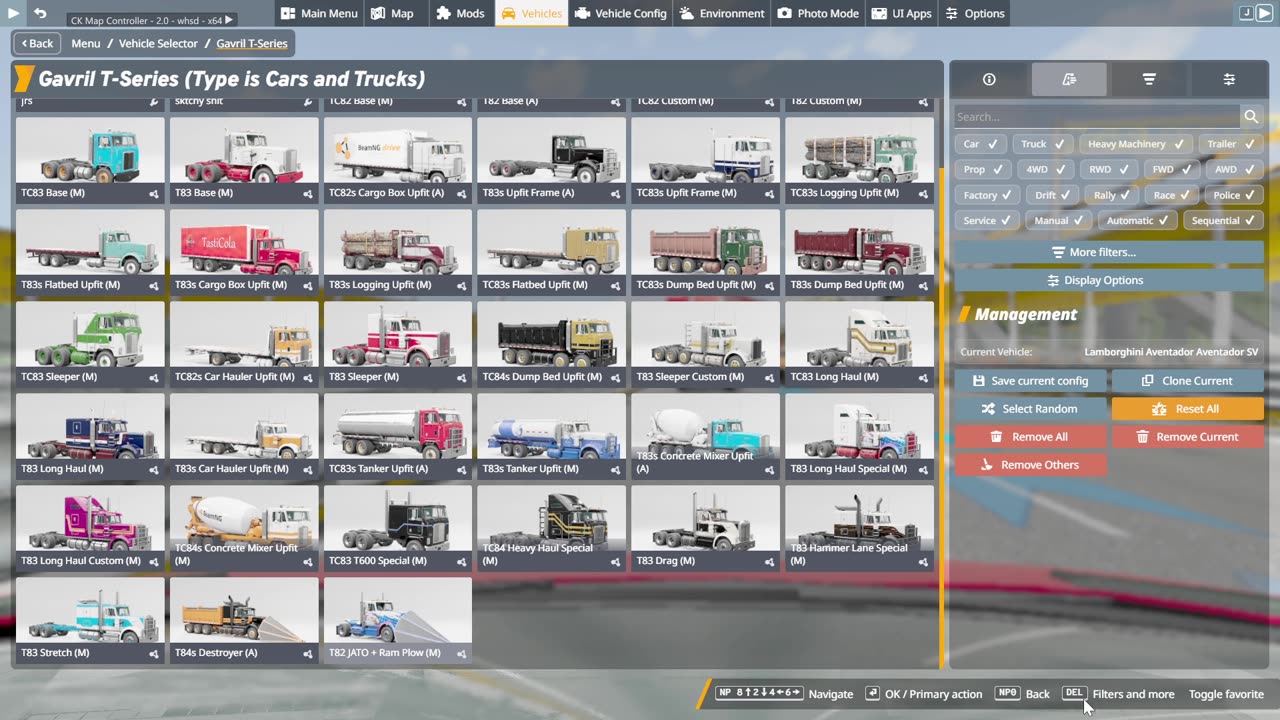Toggle the 4WD filter chip
This screenshot has height=720, width=1280.
coord(1046,170)
